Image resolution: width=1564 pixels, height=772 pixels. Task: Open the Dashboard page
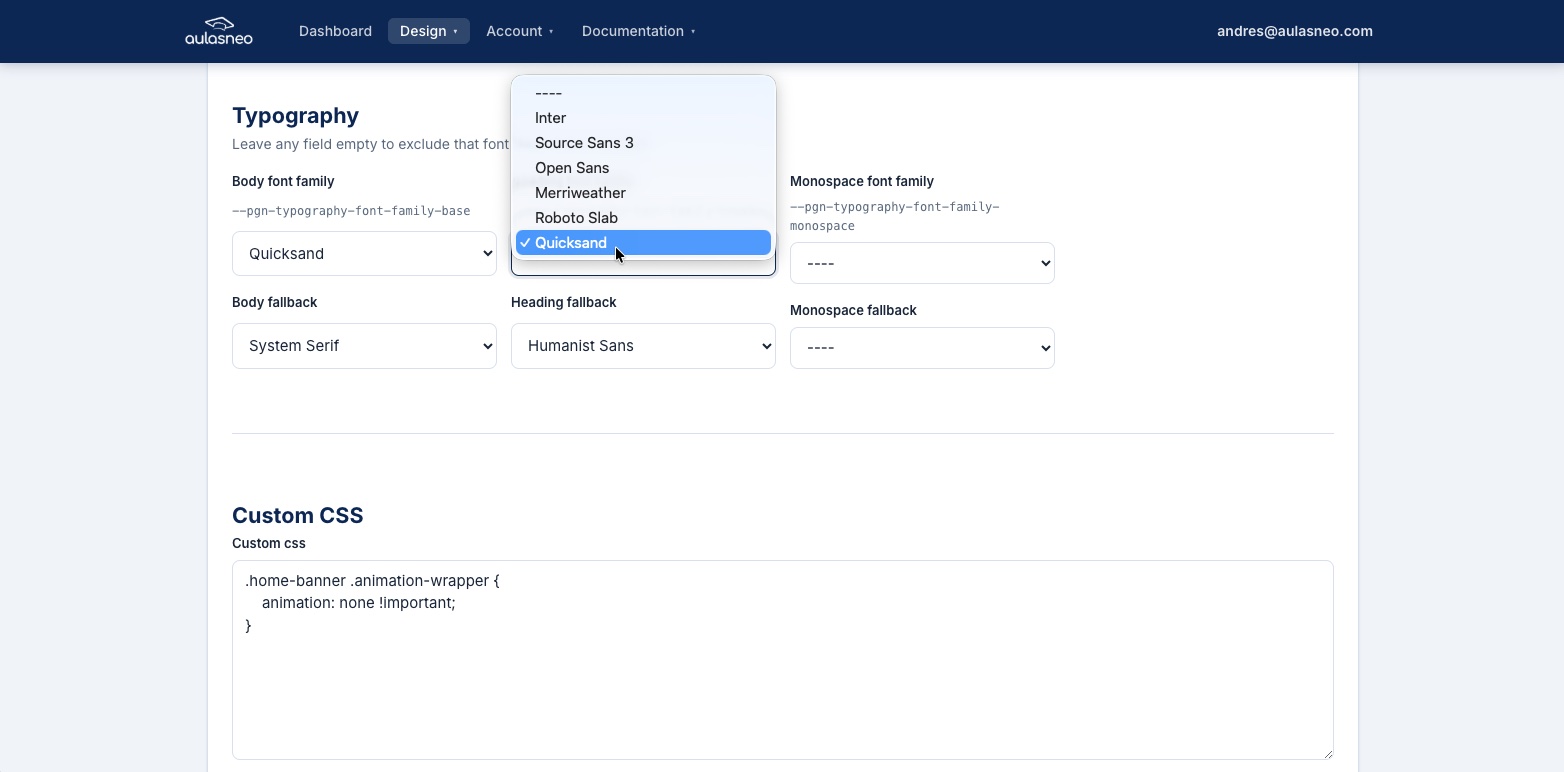tap(335, 31)
